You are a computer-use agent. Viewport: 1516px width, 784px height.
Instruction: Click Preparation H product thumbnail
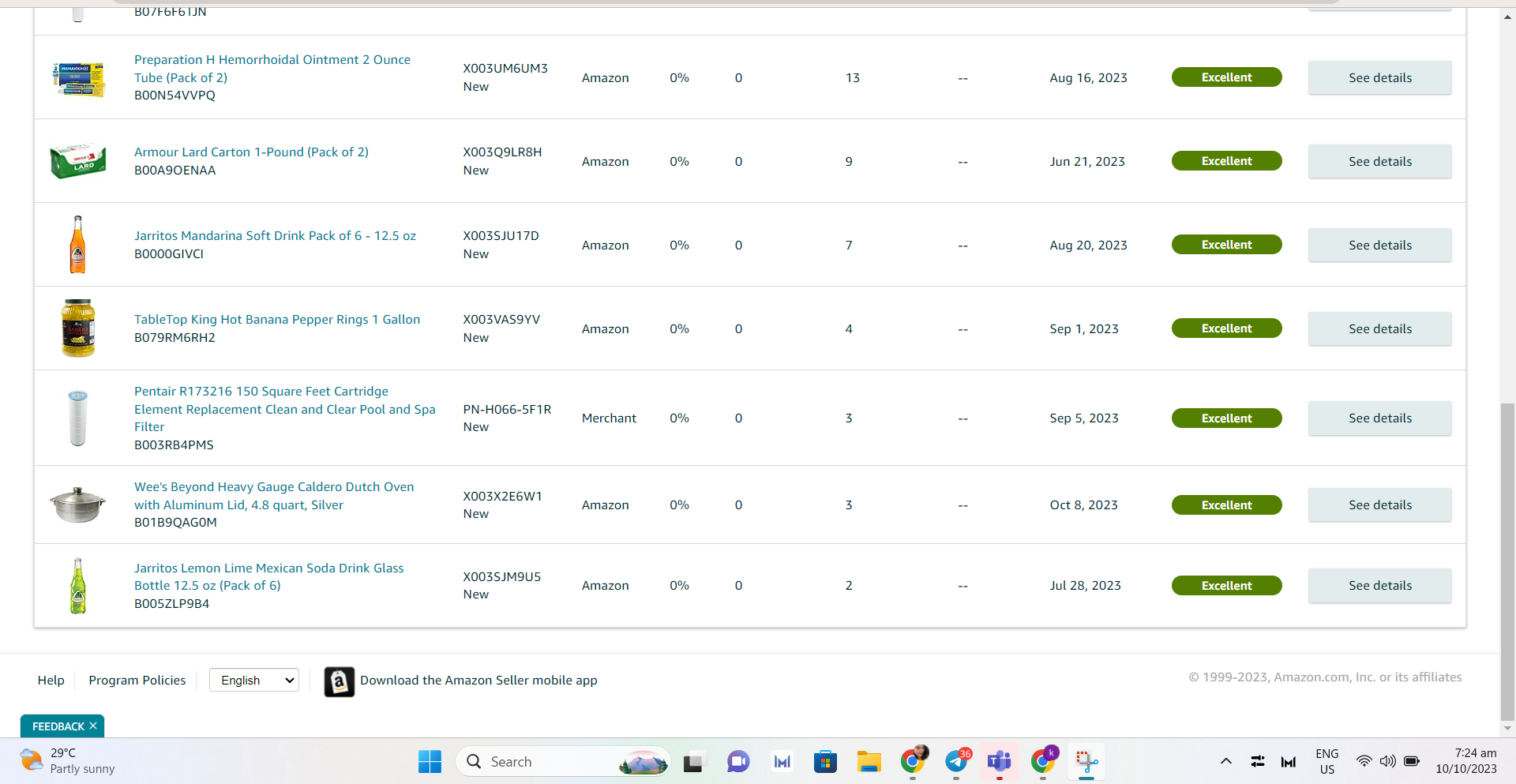78,78
